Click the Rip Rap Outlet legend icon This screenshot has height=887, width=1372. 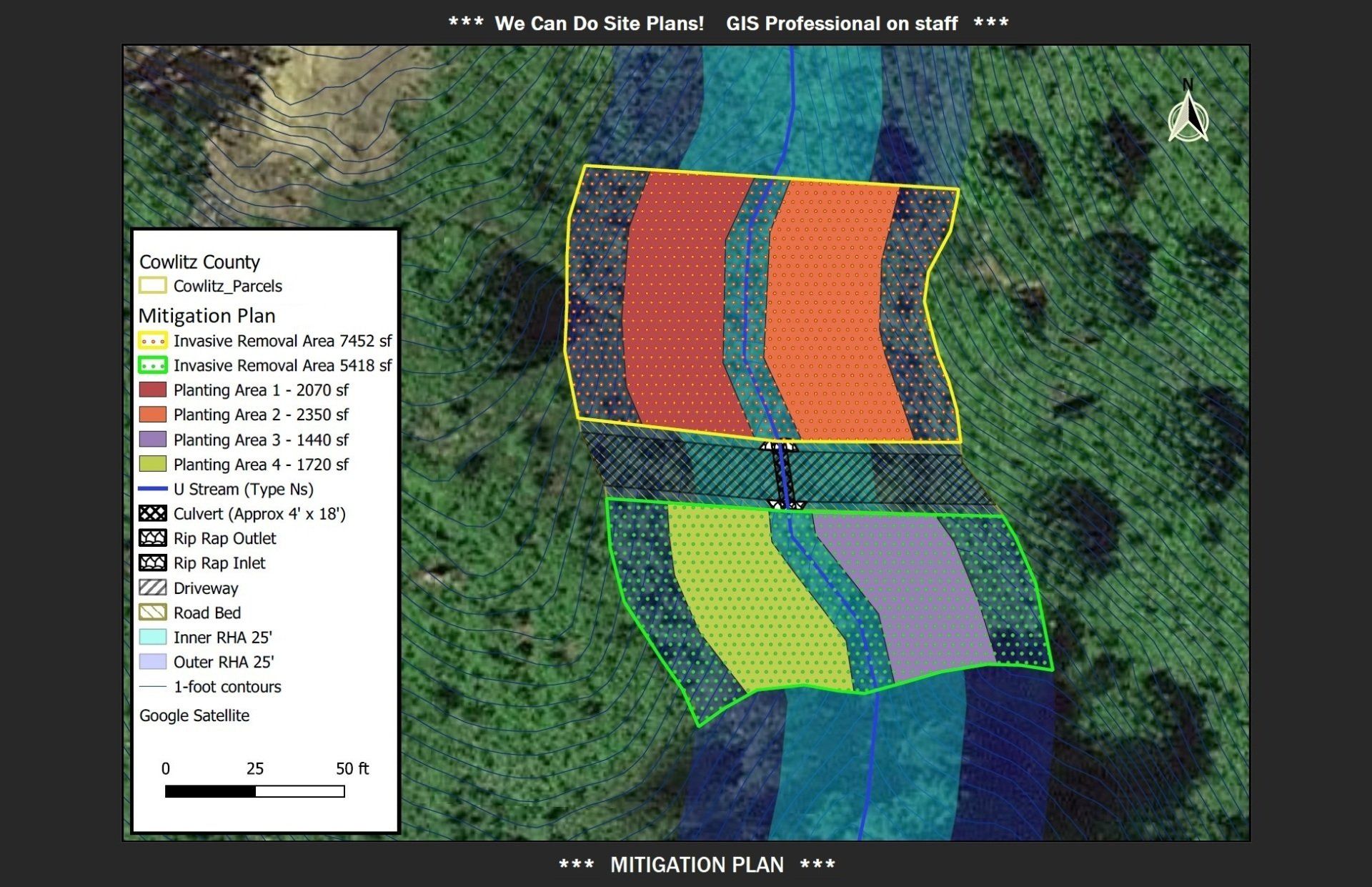152,538
